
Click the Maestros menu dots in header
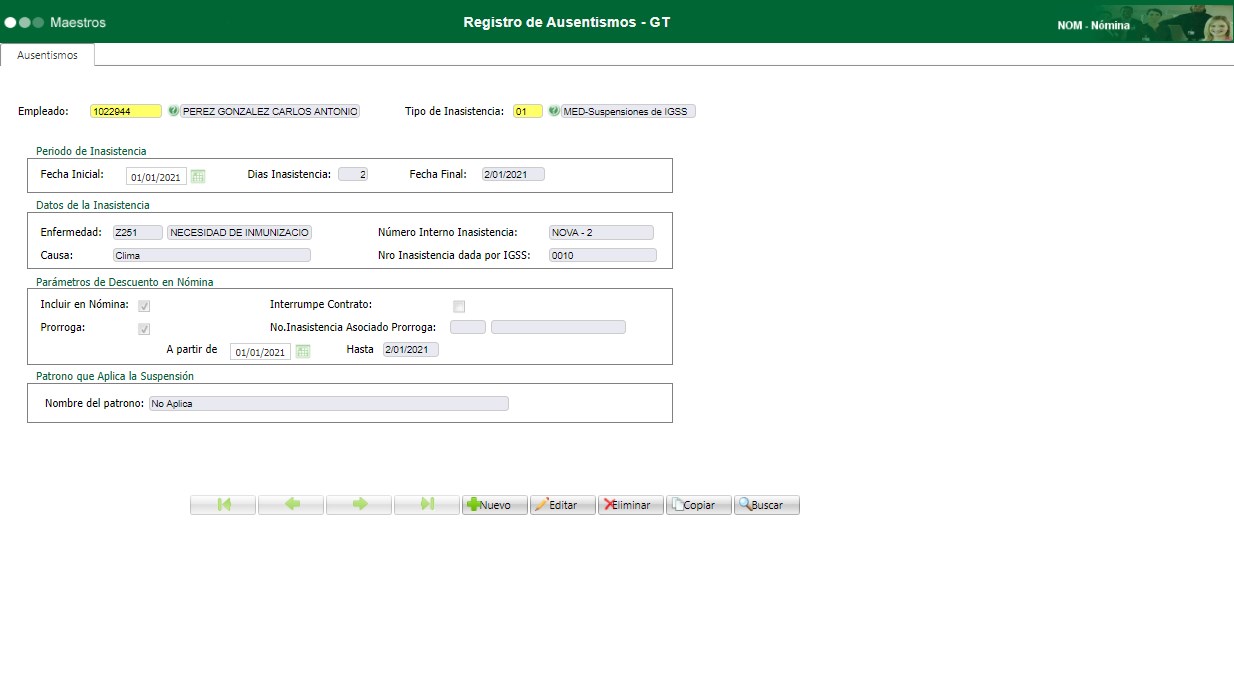click(24, 22)
